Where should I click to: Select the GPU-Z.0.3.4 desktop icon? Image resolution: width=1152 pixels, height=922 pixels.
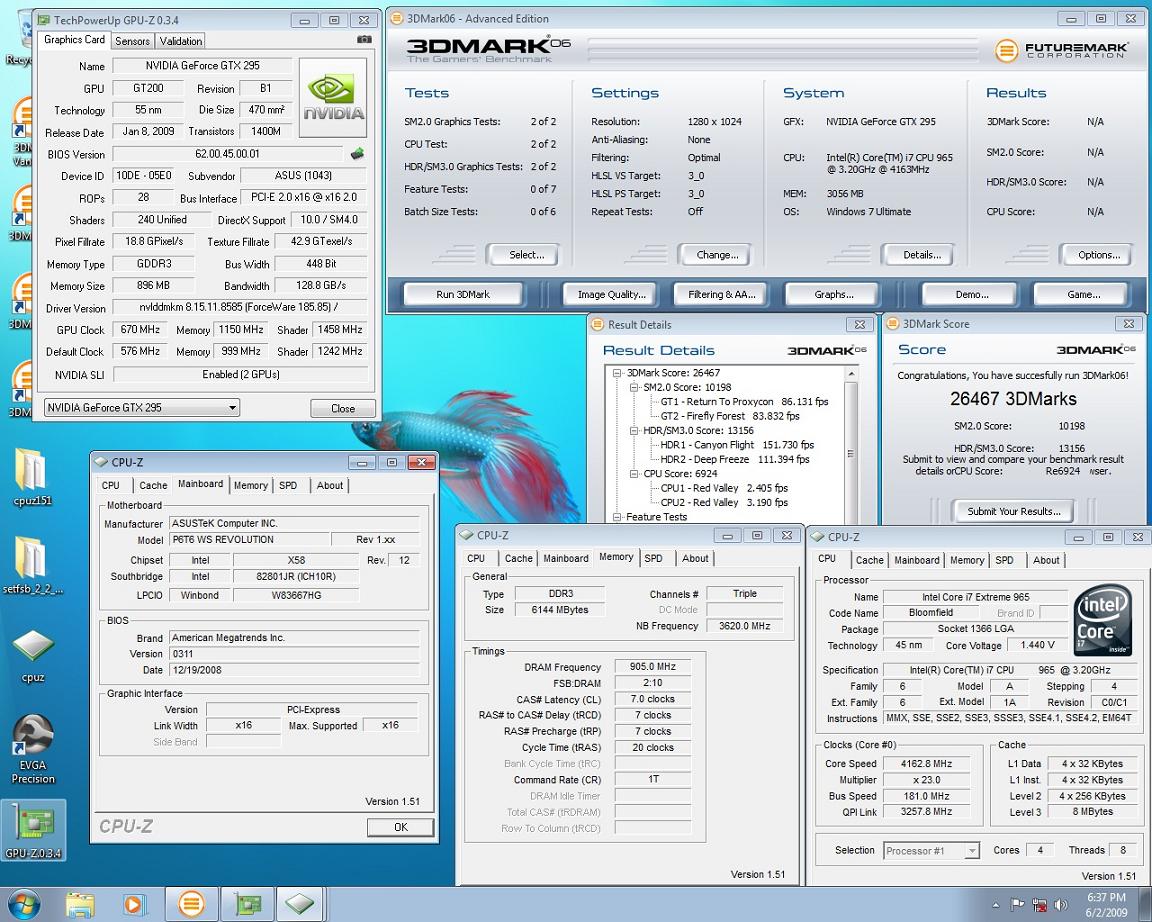[x=33, y=832]
